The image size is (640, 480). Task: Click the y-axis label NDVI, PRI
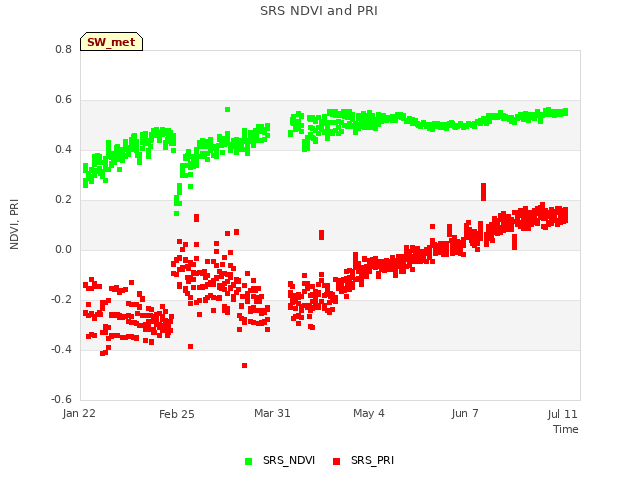pyautogui.click(x=14, y=224)
